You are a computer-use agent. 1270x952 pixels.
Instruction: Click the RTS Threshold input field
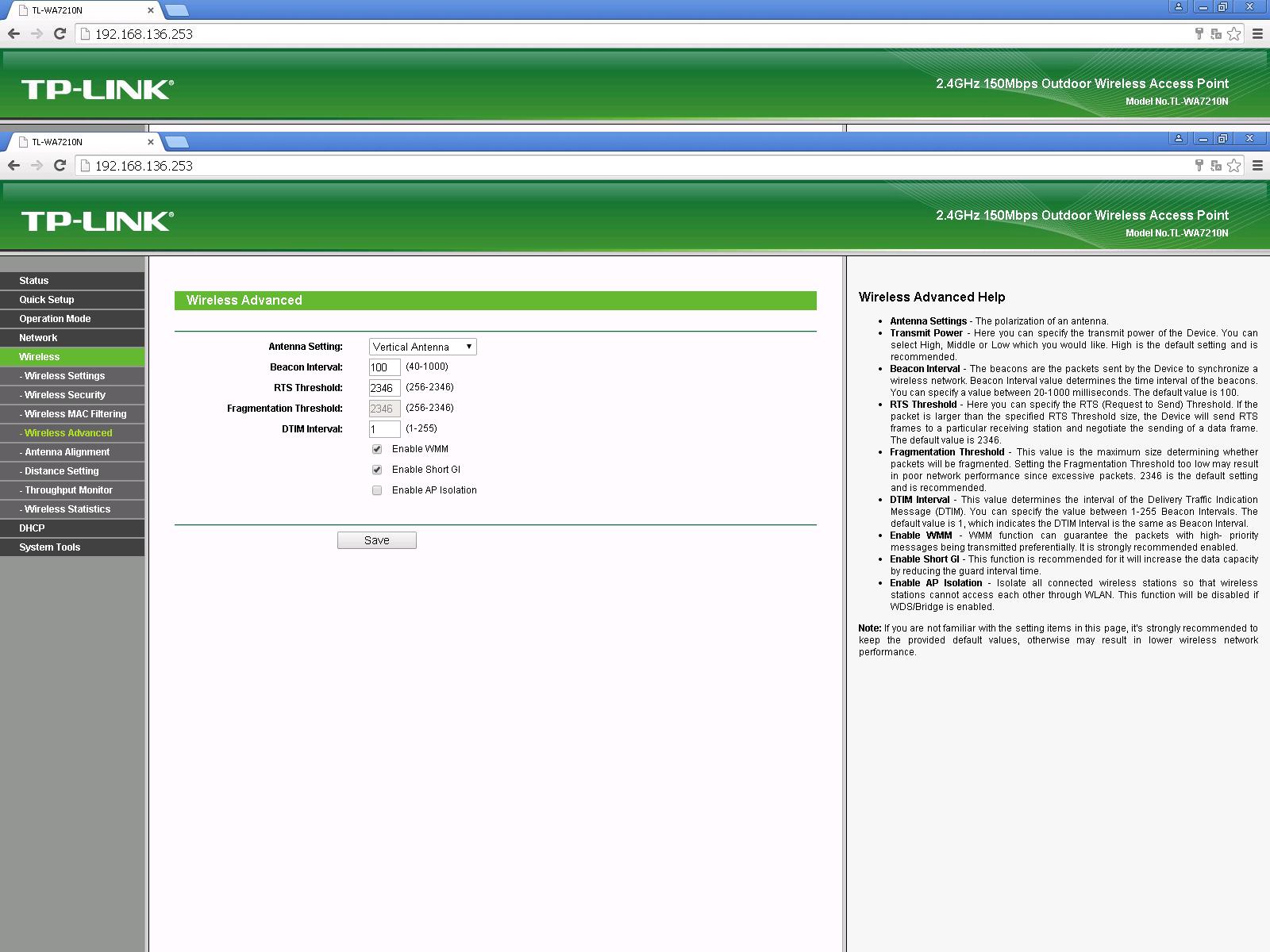pos(384,388)
